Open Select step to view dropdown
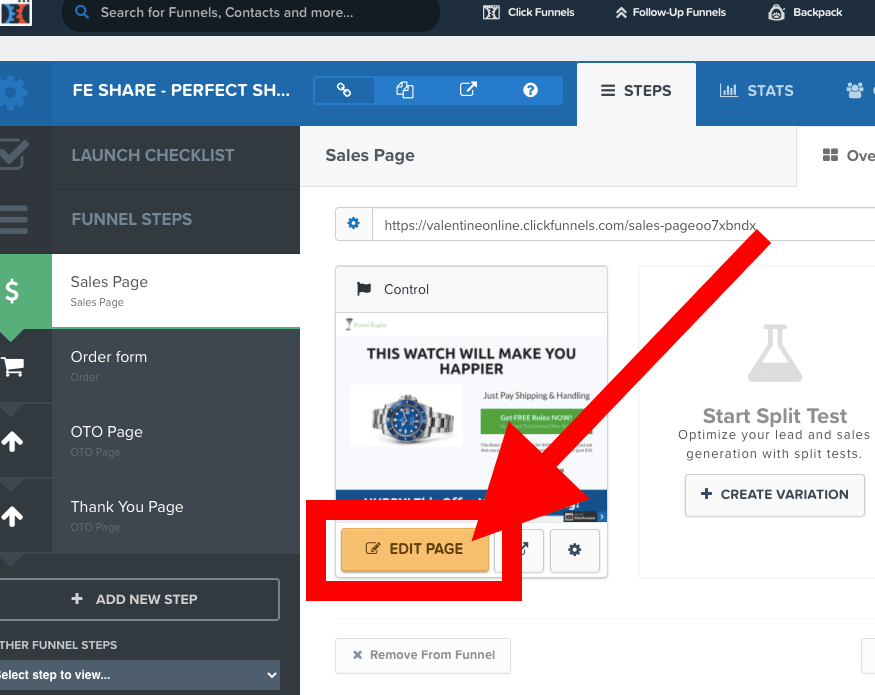Screen dimensions: 875x695 [x=138, y=675]
